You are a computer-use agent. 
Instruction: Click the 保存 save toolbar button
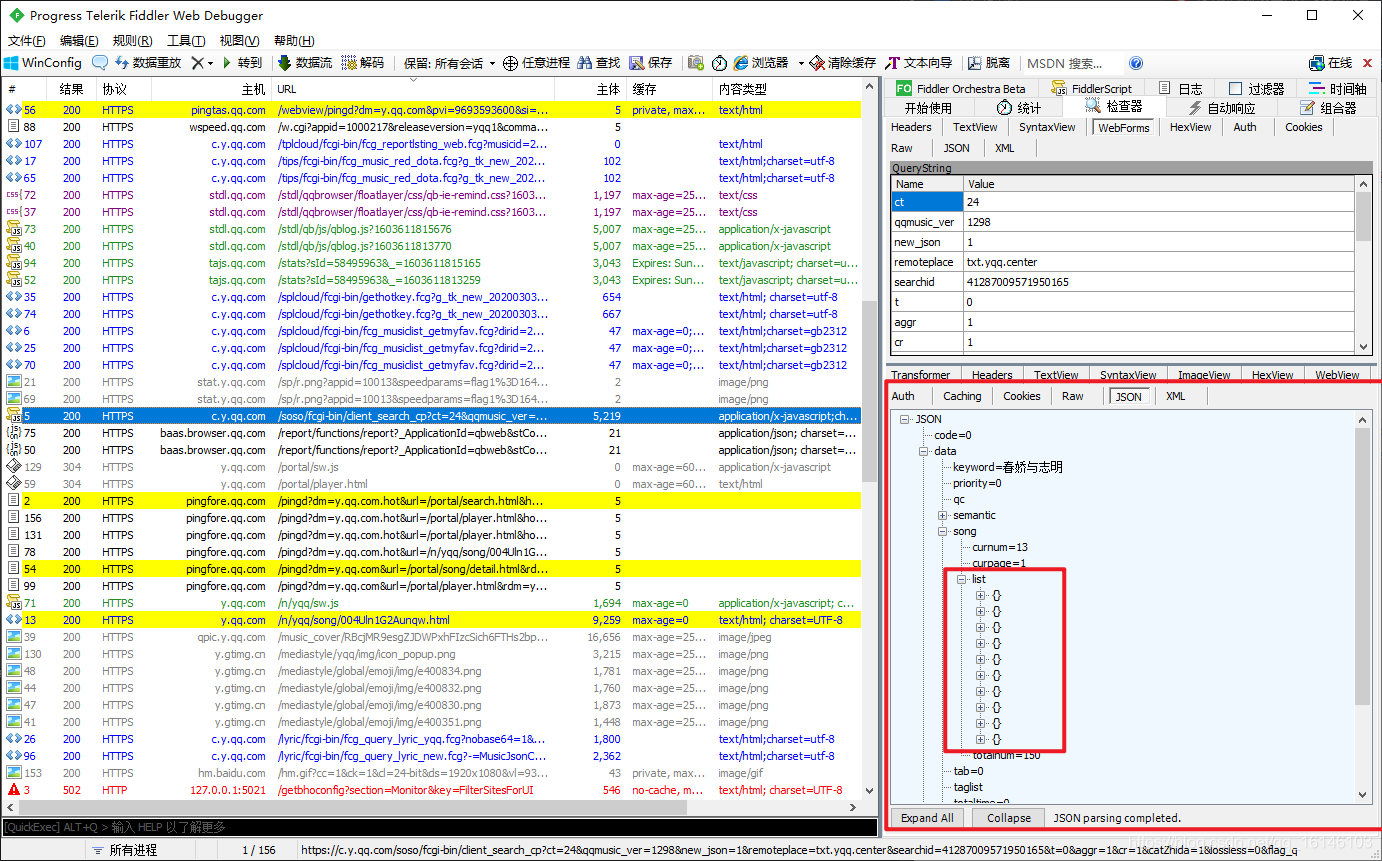click(651, 63)
